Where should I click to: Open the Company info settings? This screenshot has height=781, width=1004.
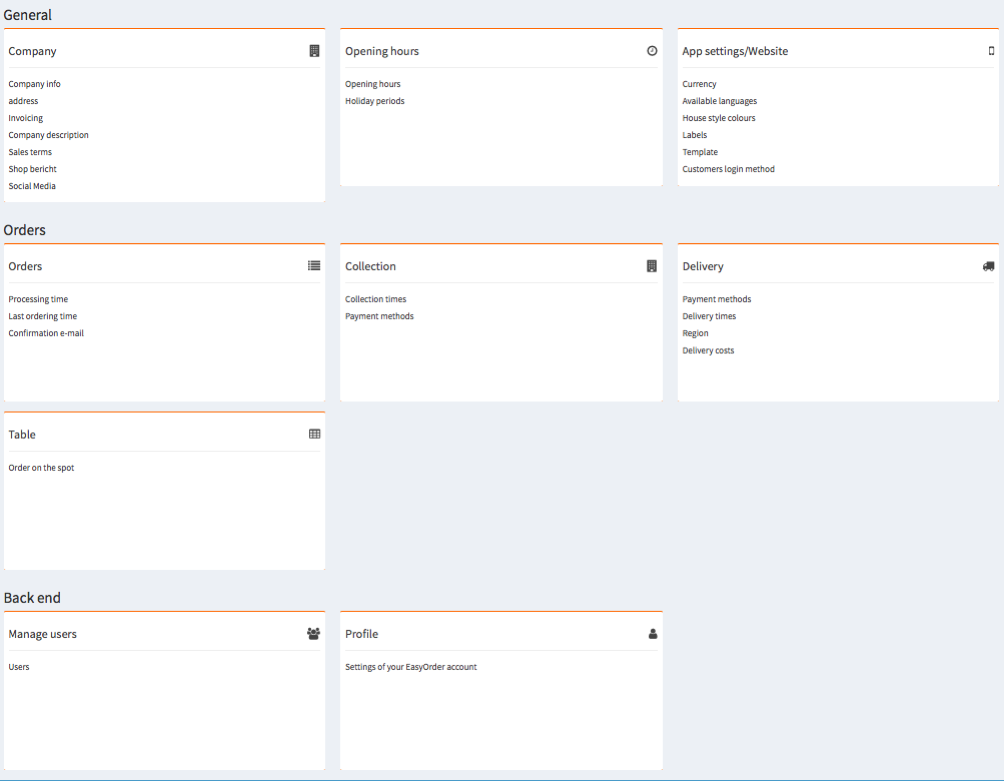pyautogui.click(x=34, y=84)
